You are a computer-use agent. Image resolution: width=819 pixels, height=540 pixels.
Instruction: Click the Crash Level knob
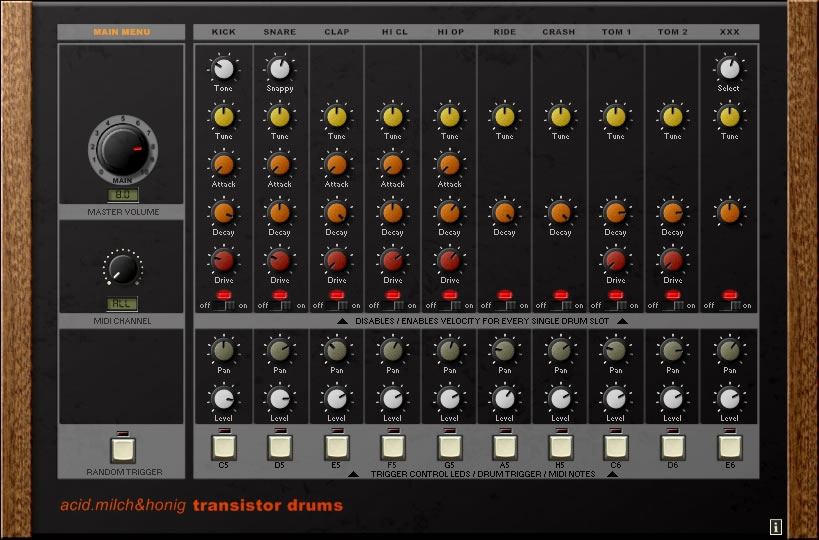pyautogui.click(x=560, y=398)
